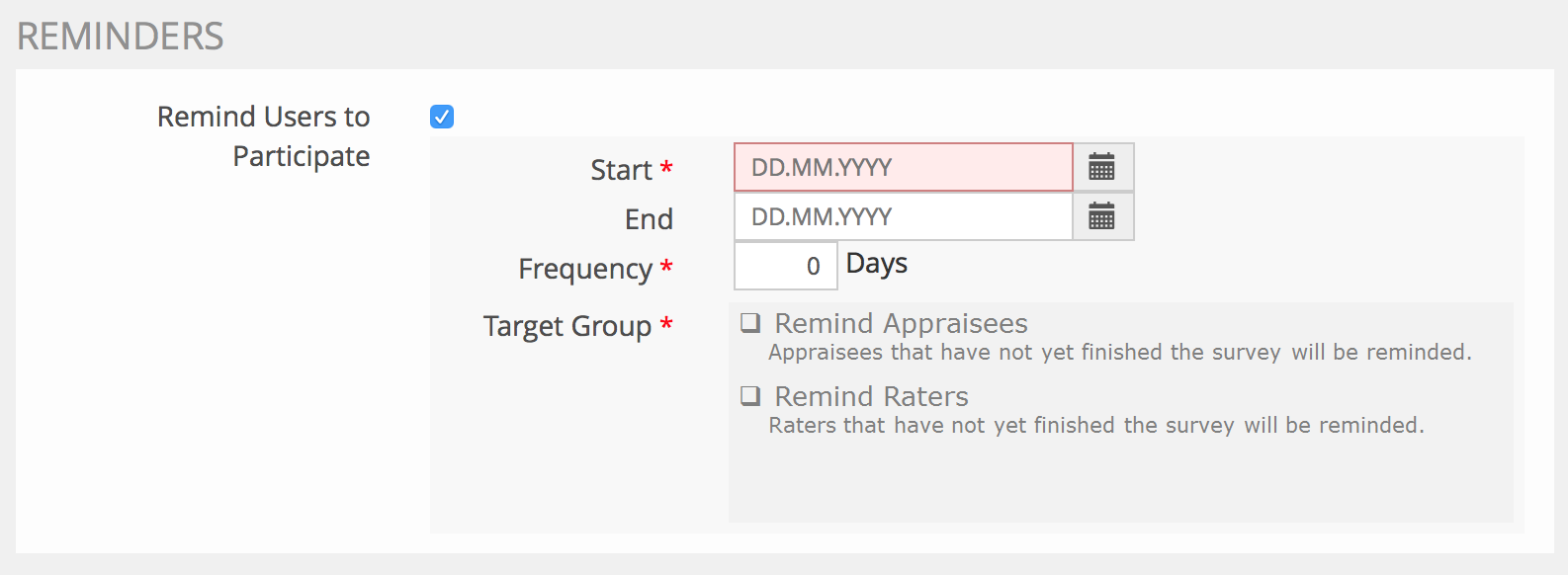This screenshot has height=575, width=1568.
Task: Click the Start field label
Action: (621, 170)
